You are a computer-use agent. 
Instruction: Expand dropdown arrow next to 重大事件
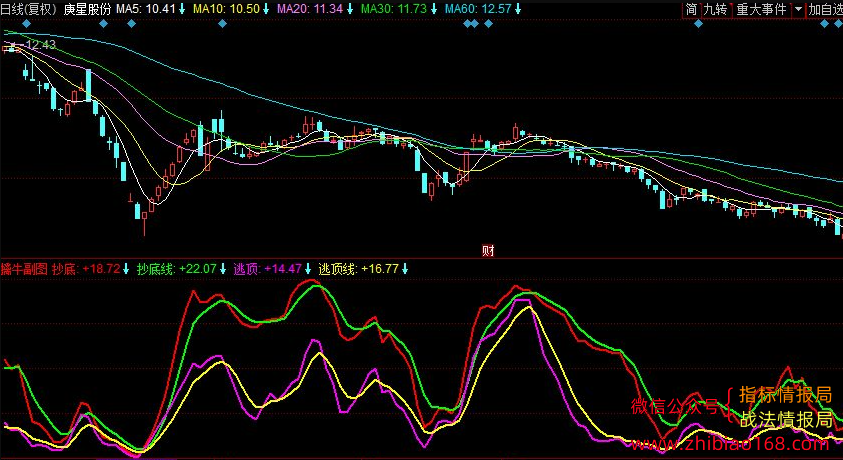click(x=798, y=9)
